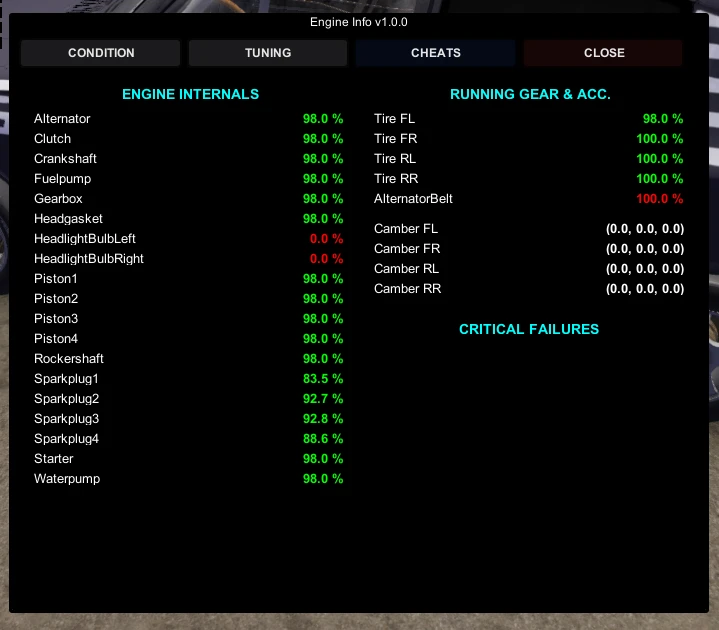Select the Tire RL label

click(x=395, y=159)
